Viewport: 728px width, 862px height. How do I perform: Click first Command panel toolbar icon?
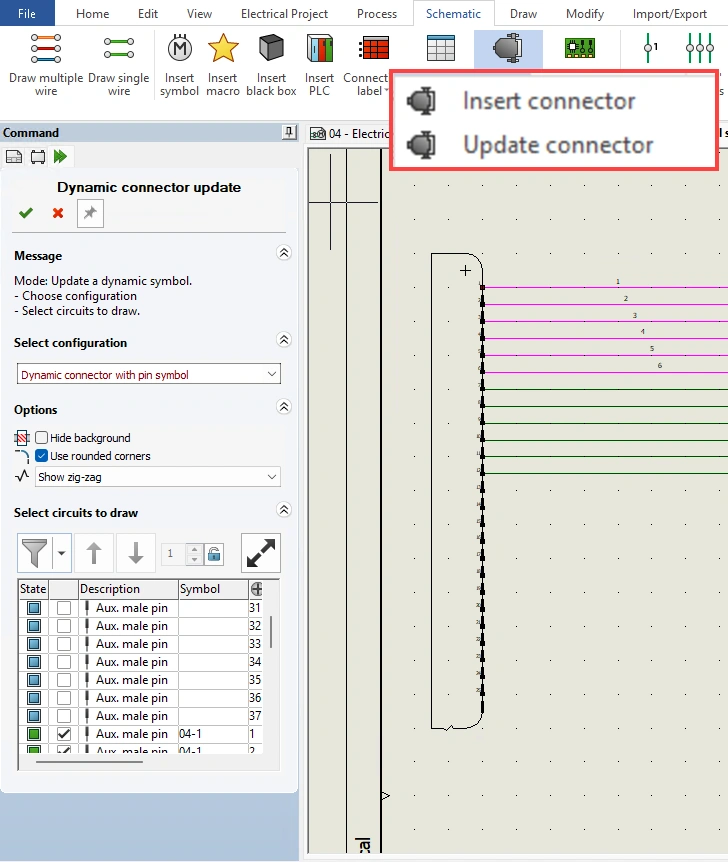tap(14, 157)
